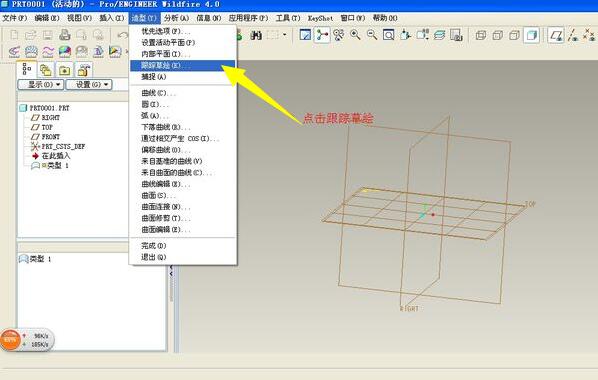Select 在此插入 marker in model tree

pos(51,156)
